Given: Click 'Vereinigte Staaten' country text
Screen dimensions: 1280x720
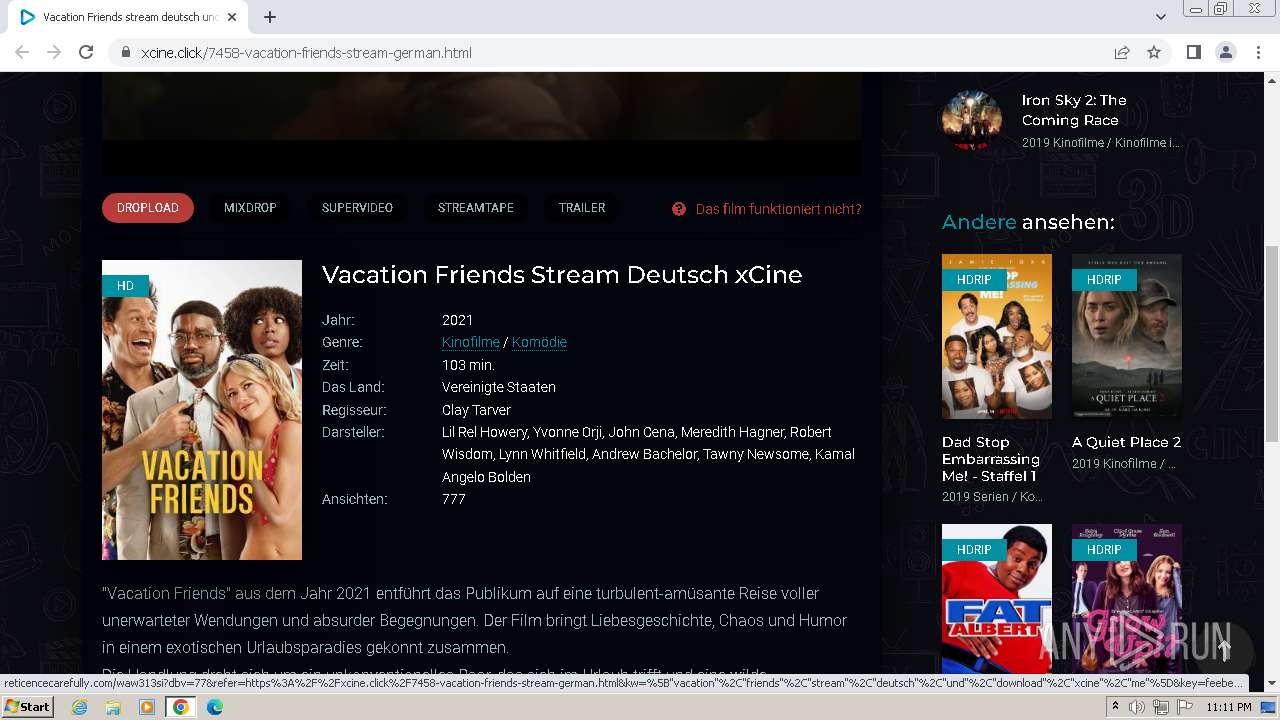Looking at the screenshot, I should pyautogui.click(x=499, y=387).
